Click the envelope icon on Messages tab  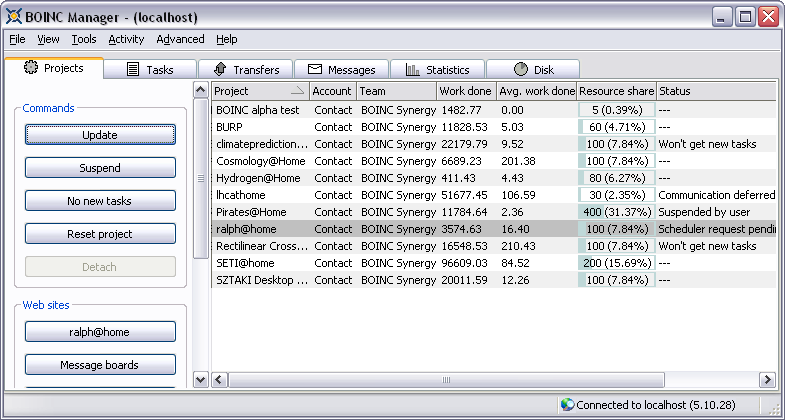pyautogui.click(x=315, y=69)
